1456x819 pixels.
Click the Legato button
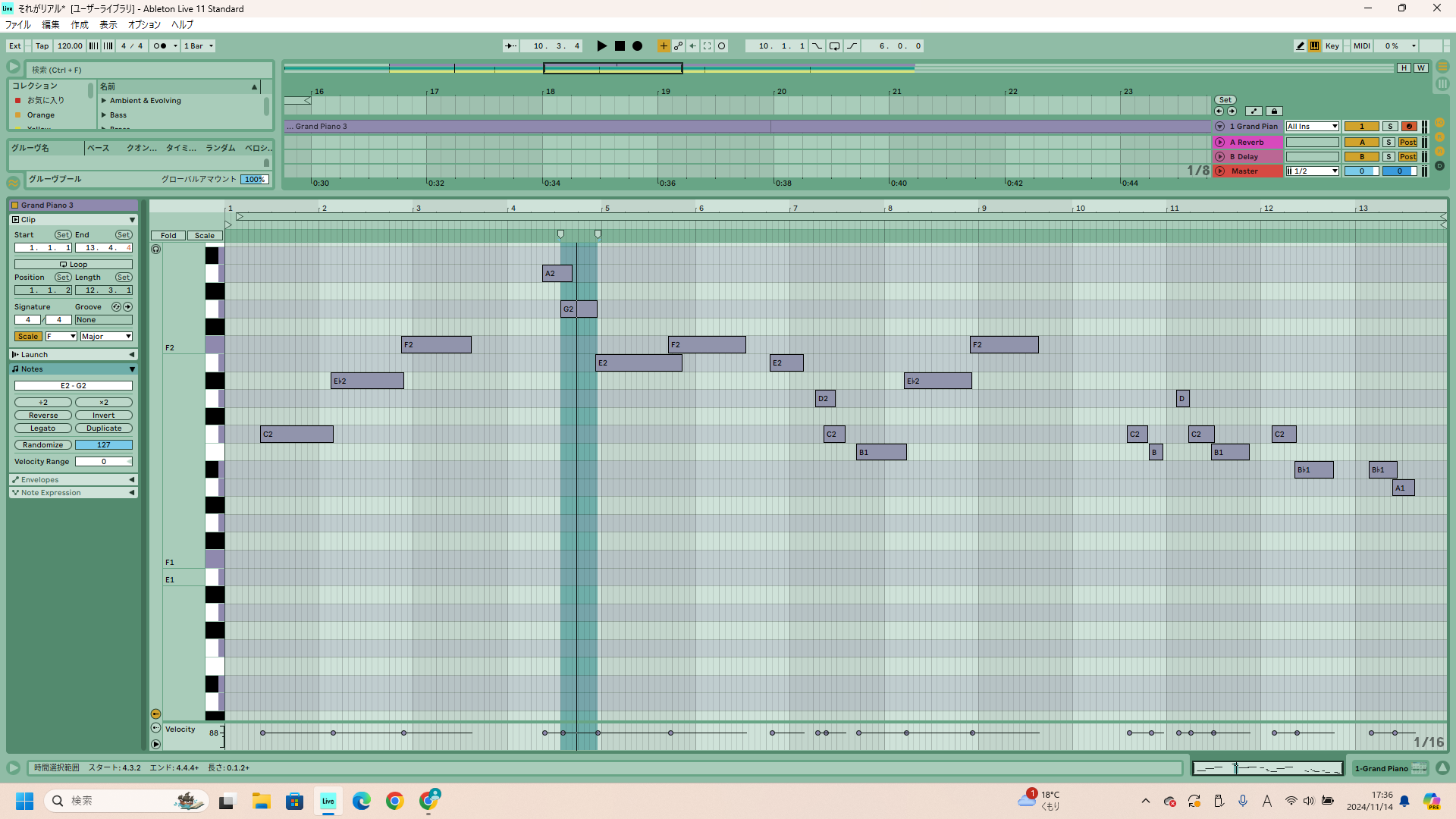43,428
